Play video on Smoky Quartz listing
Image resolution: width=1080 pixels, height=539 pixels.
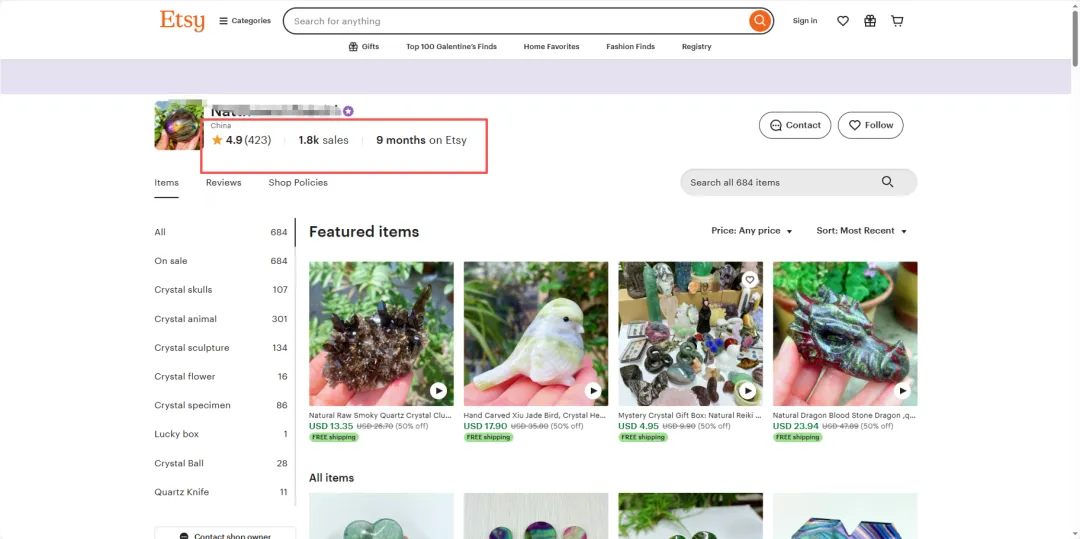click(438, 391)
